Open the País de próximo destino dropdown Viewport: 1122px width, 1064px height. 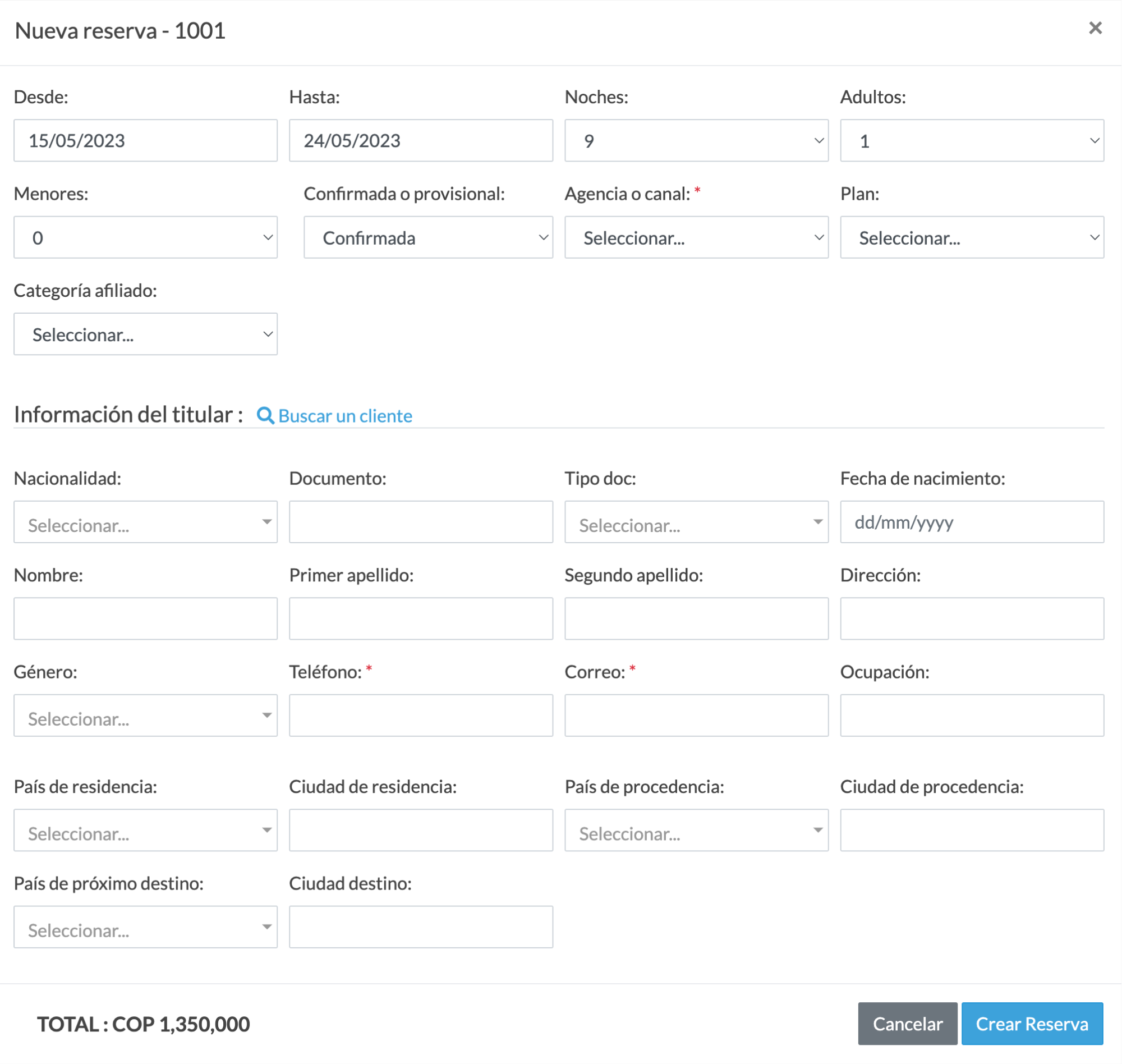pyautogui.click(x=146, y=927)
